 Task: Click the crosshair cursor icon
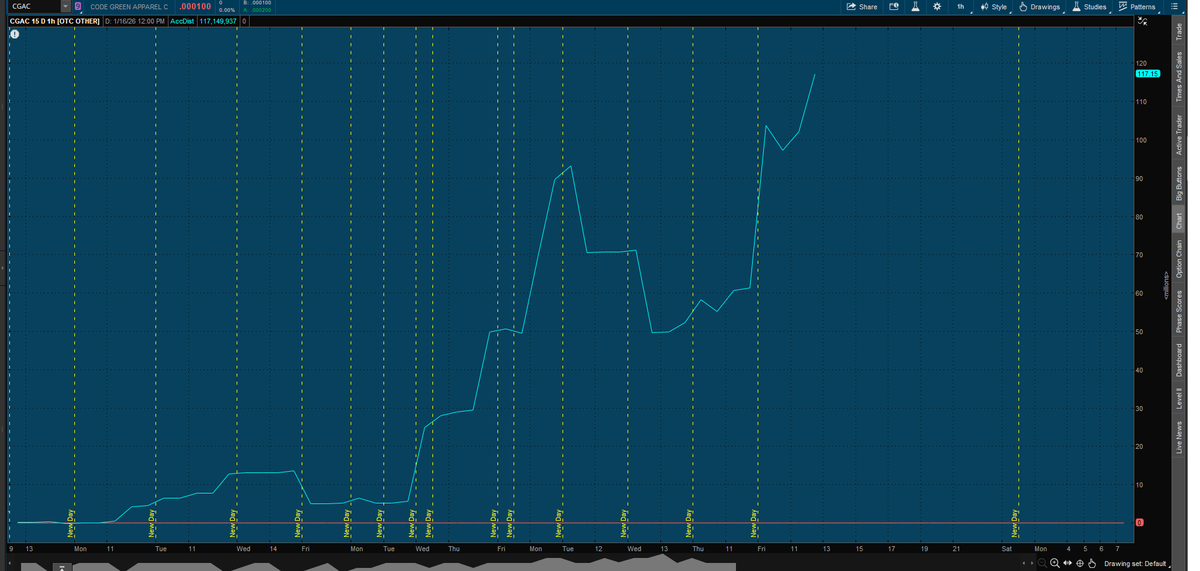pos(1080,563)
